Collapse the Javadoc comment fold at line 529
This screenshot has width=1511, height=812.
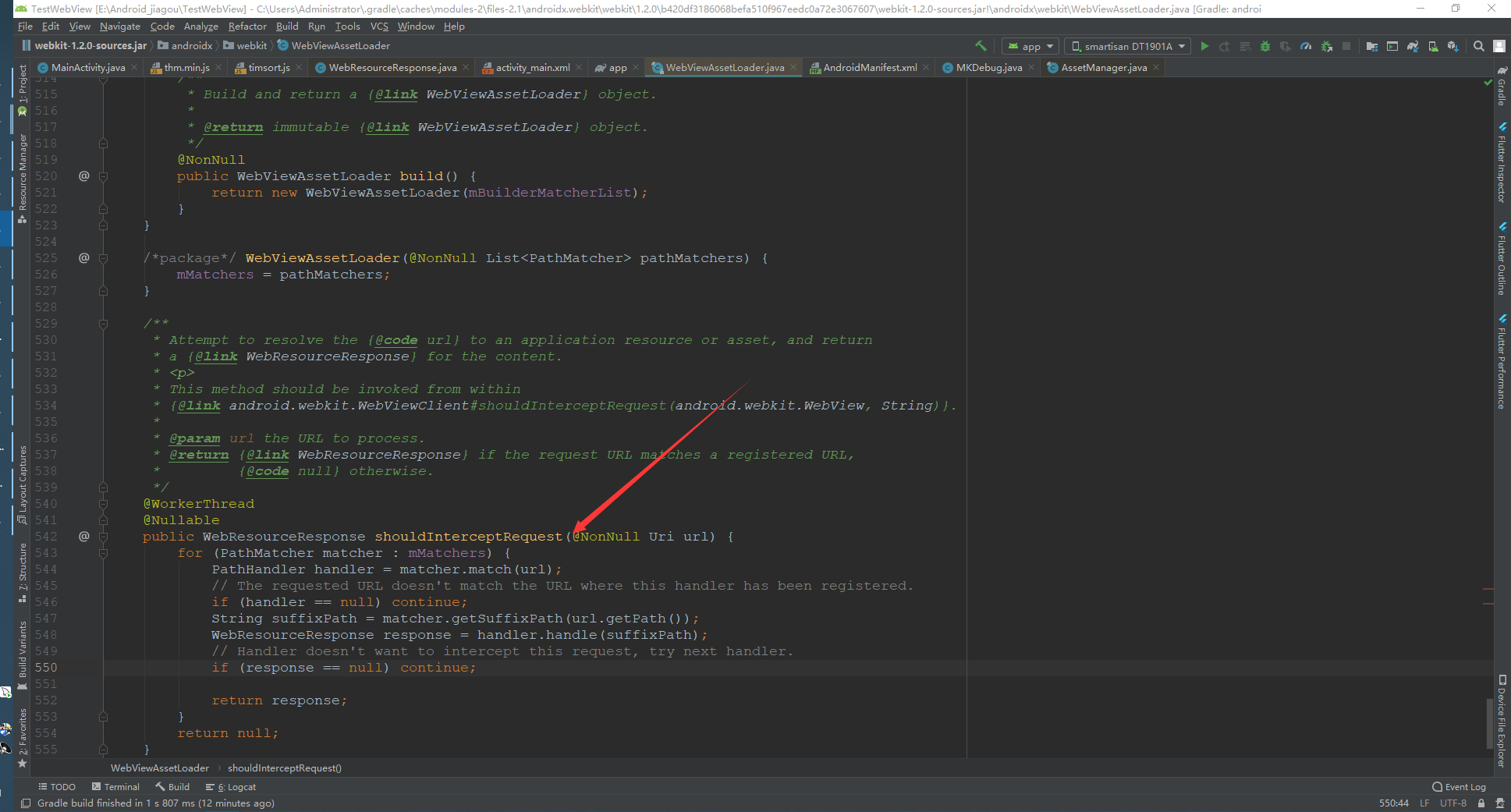(103, 324)
